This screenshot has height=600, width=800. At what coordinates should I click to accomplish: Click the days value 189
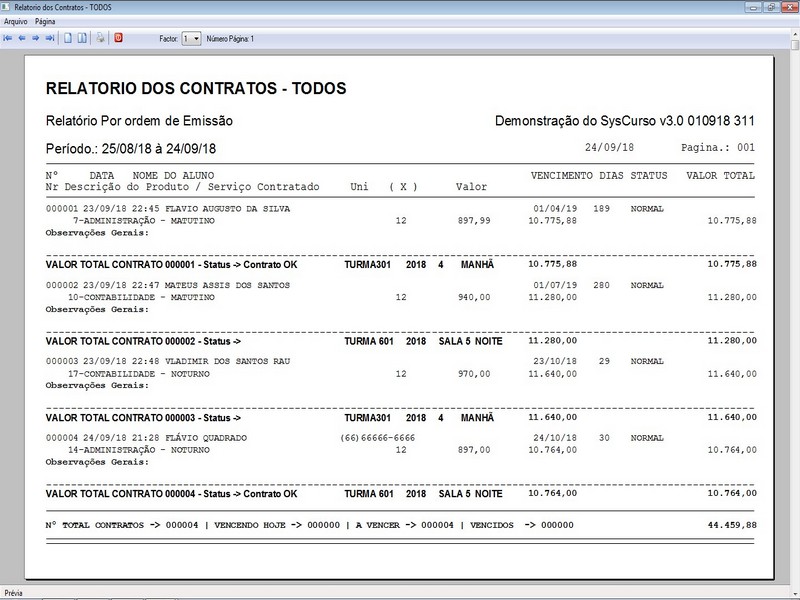pyautogui.click(x=602, y=209)
